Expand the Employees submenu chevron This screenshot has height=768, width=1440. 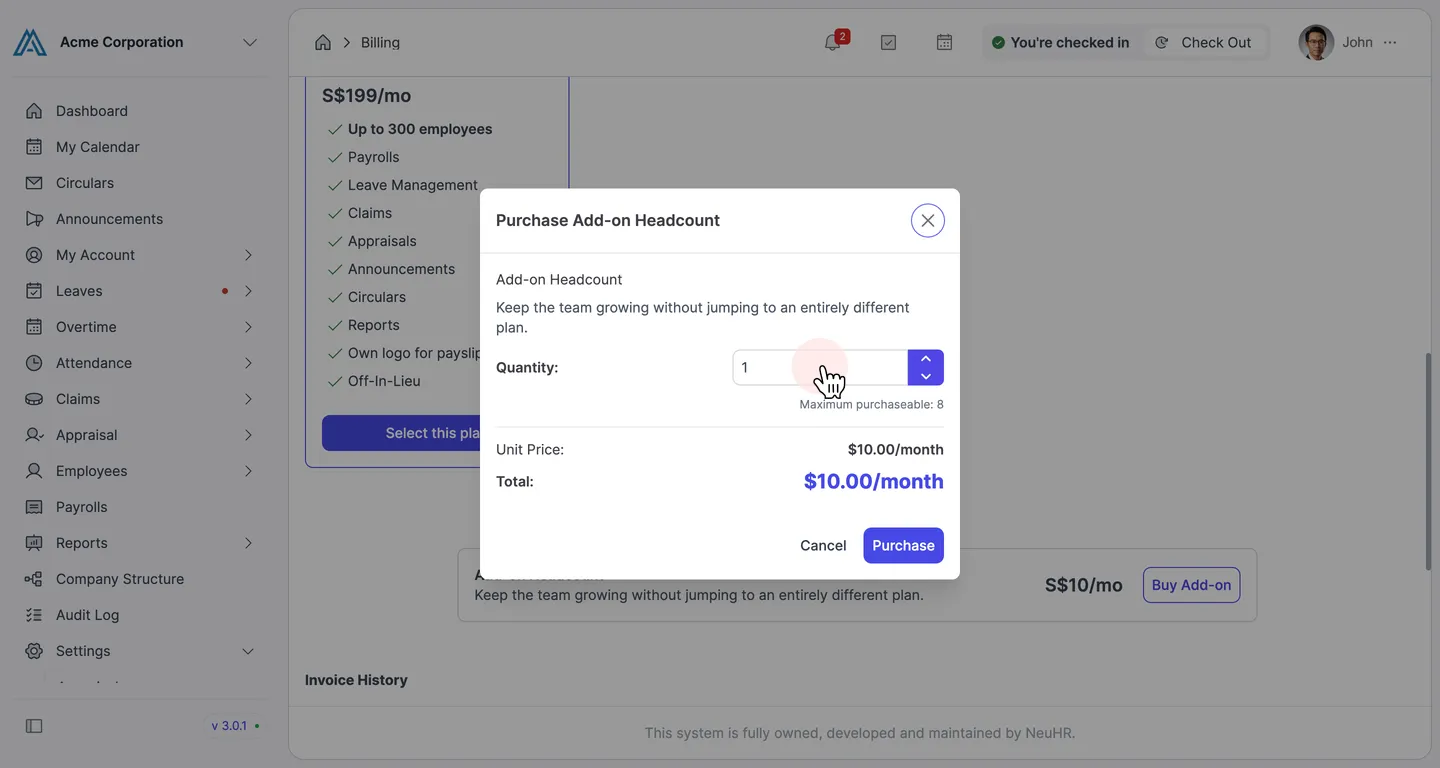(x=248, y=471)
